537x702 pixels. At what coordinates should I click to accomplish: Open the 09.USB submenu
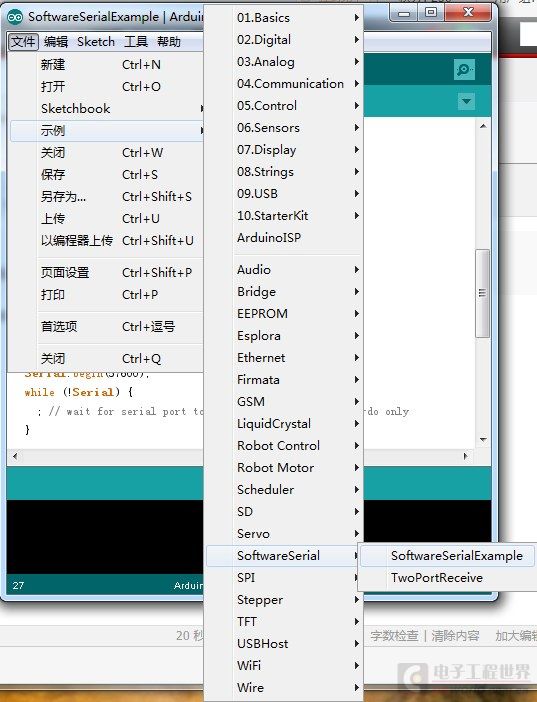[284, 193]
